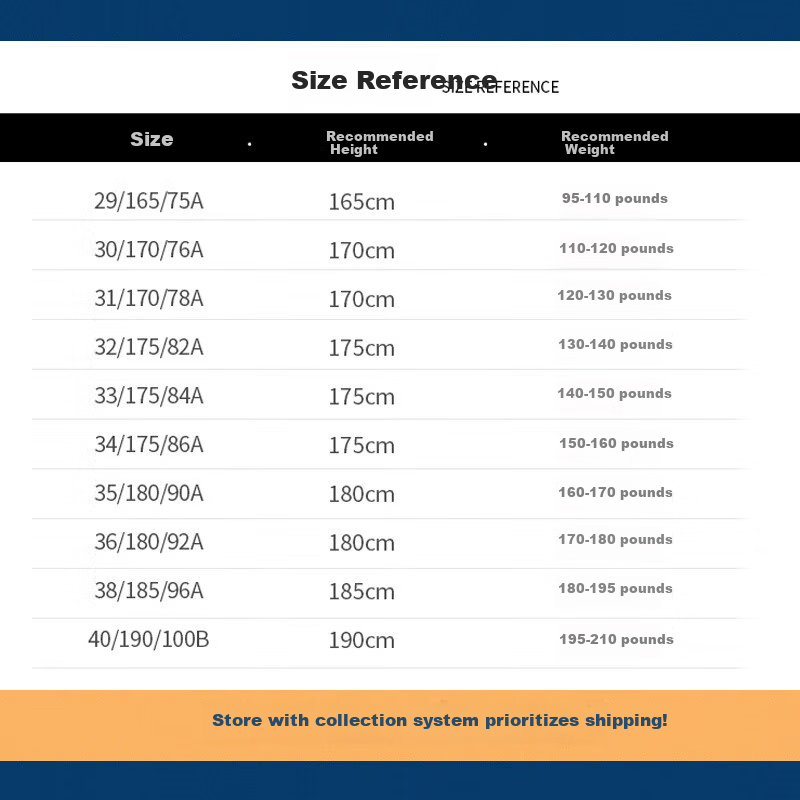Choose the 31/170/78A size row label
Viewport: 800px width, 800px height.
pyautogui.click(x=149, y=298)
